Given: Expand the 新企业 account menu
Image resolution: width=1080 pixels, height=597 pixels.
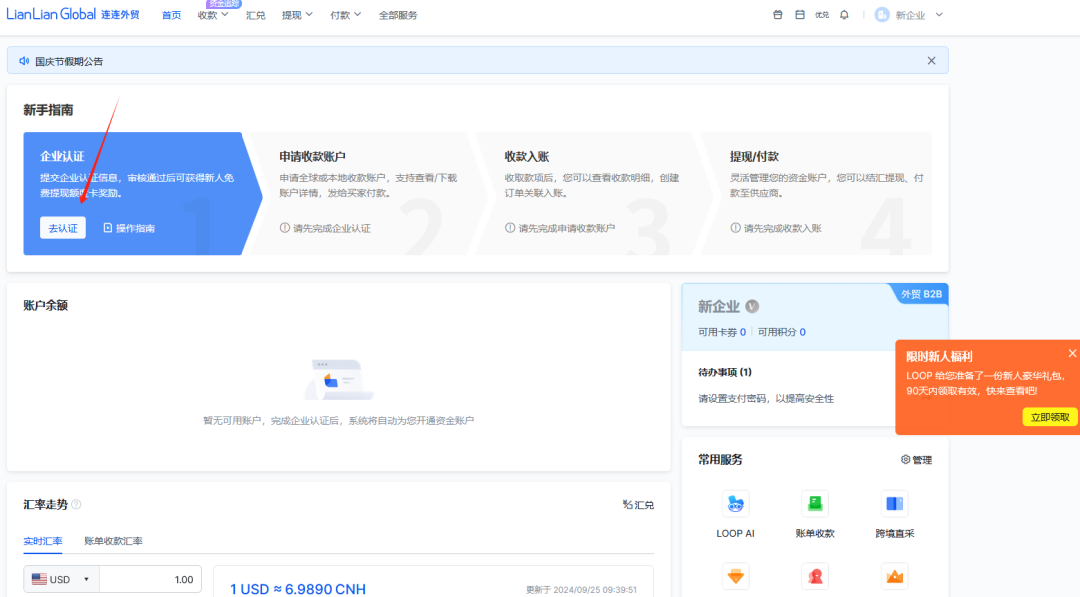Looking at the screenshot, I should click(x=909, y=15).
